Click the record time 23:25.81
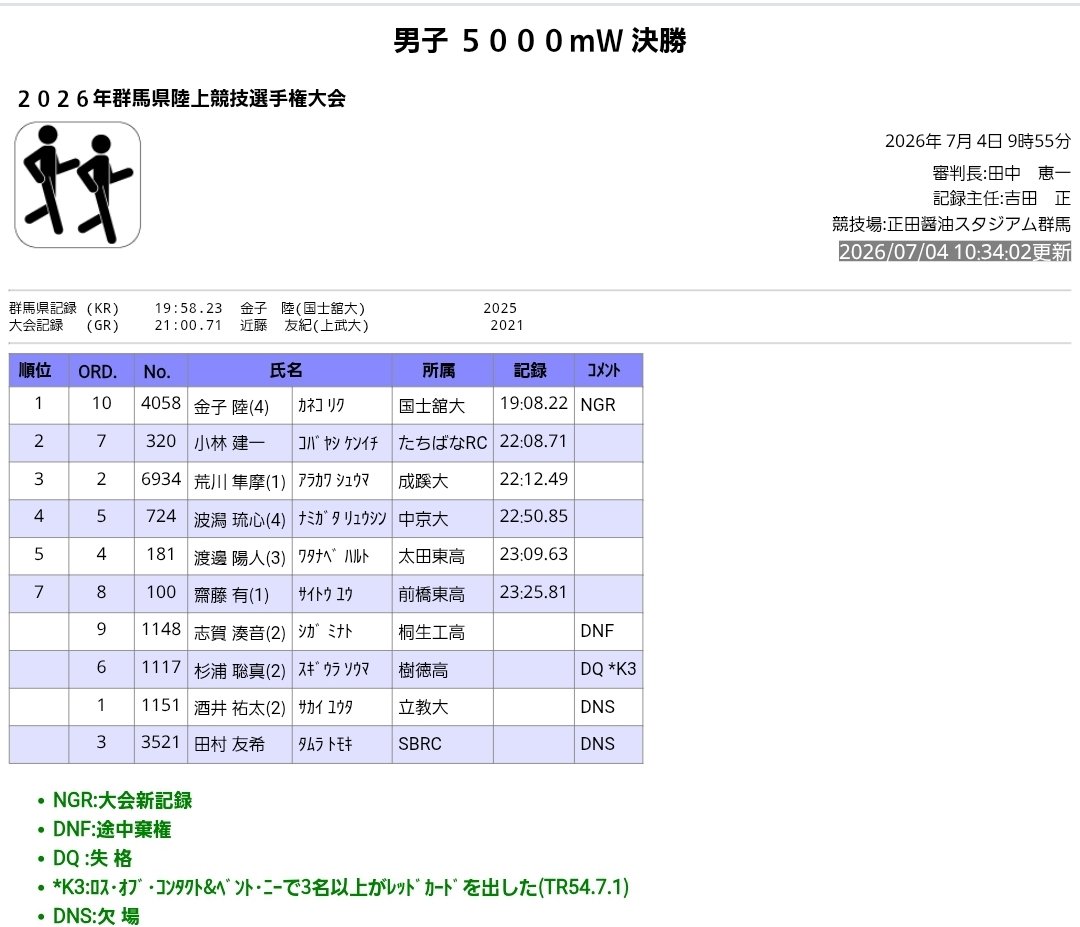1080x927 pixels. (x=534, y=592)
